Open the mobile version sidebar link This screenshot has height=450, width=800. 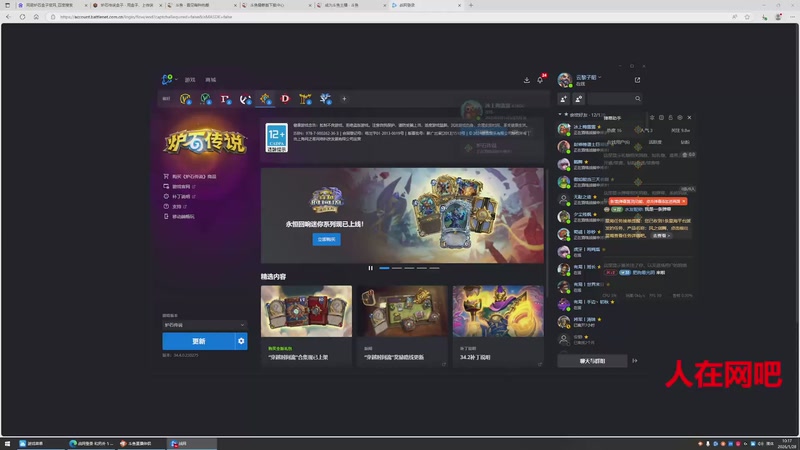(x=179, y=216)
